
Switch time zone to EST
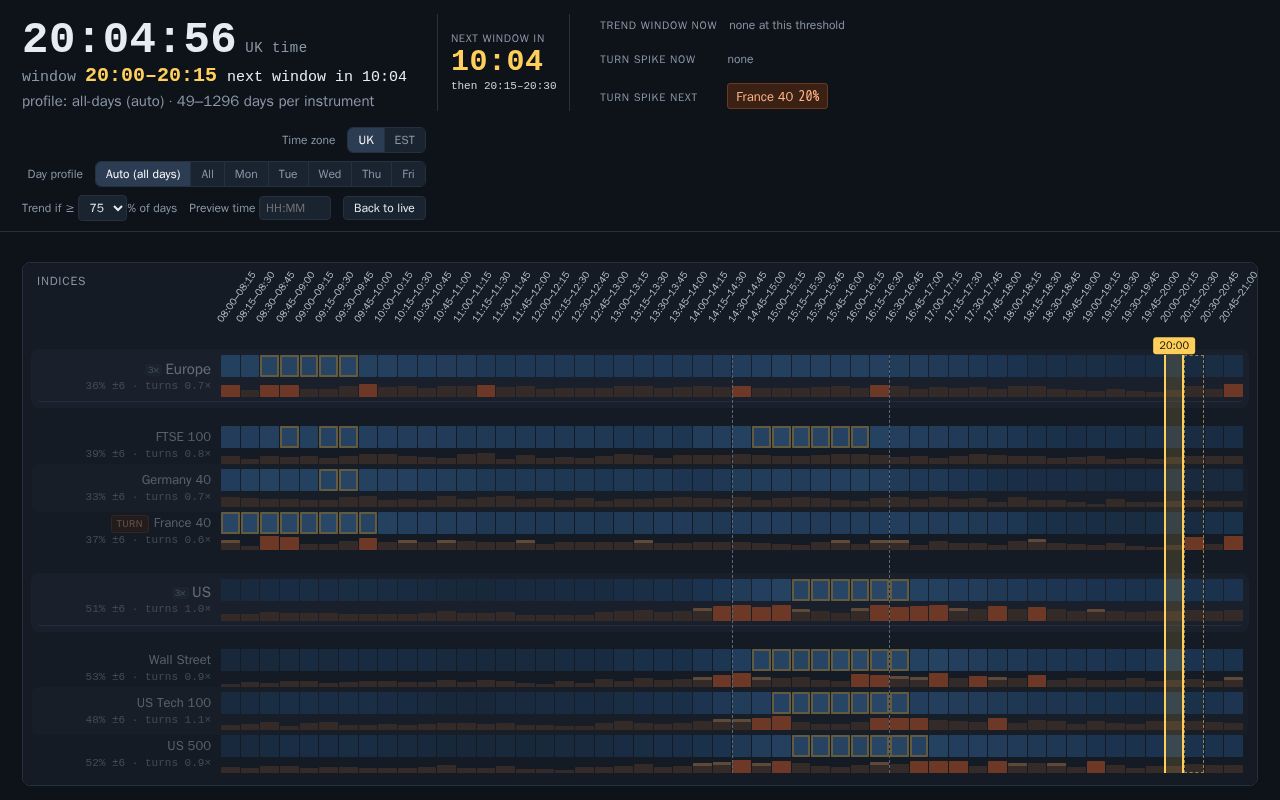[405, 140]
